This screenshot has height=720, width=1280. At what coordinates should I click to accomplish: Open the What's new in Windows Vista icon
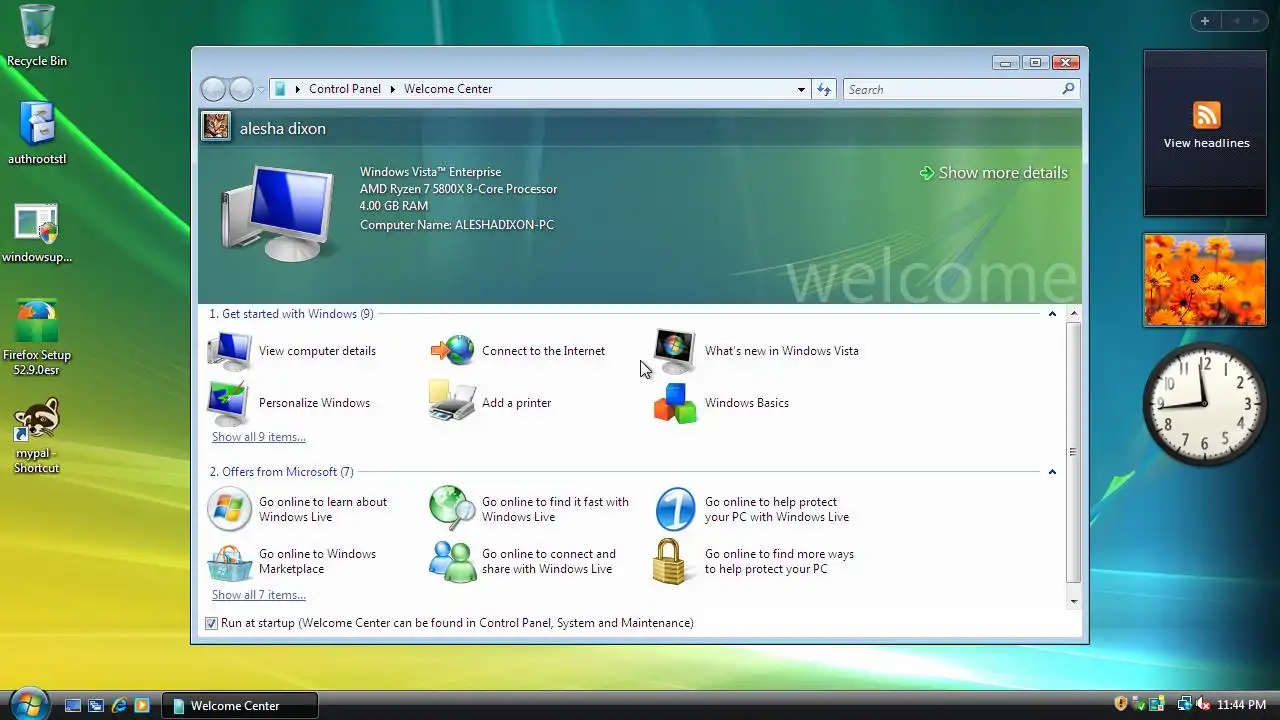coord(675,351)
